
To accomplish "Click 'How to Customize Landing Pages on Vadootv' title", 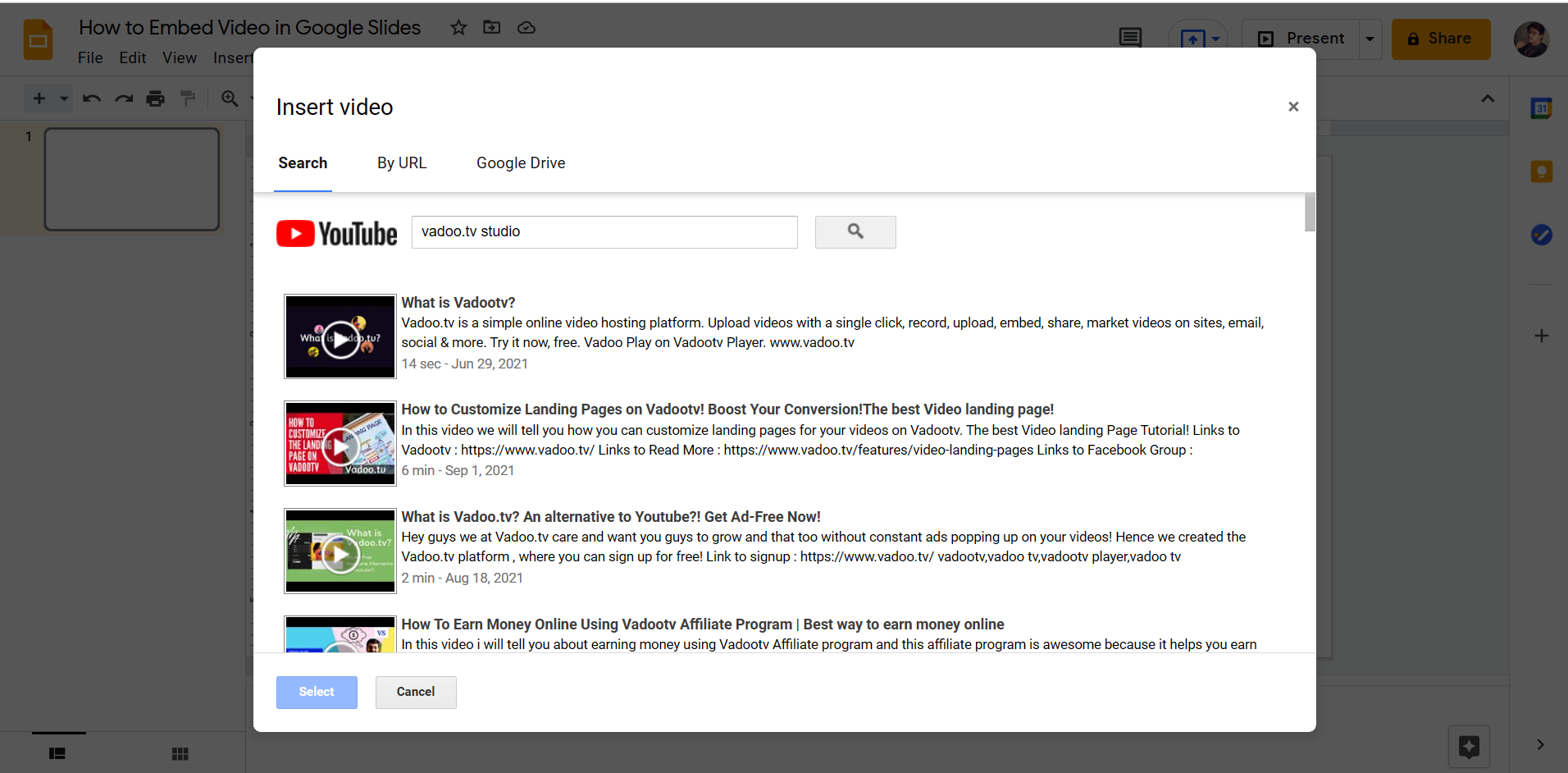I will [727, 409].
